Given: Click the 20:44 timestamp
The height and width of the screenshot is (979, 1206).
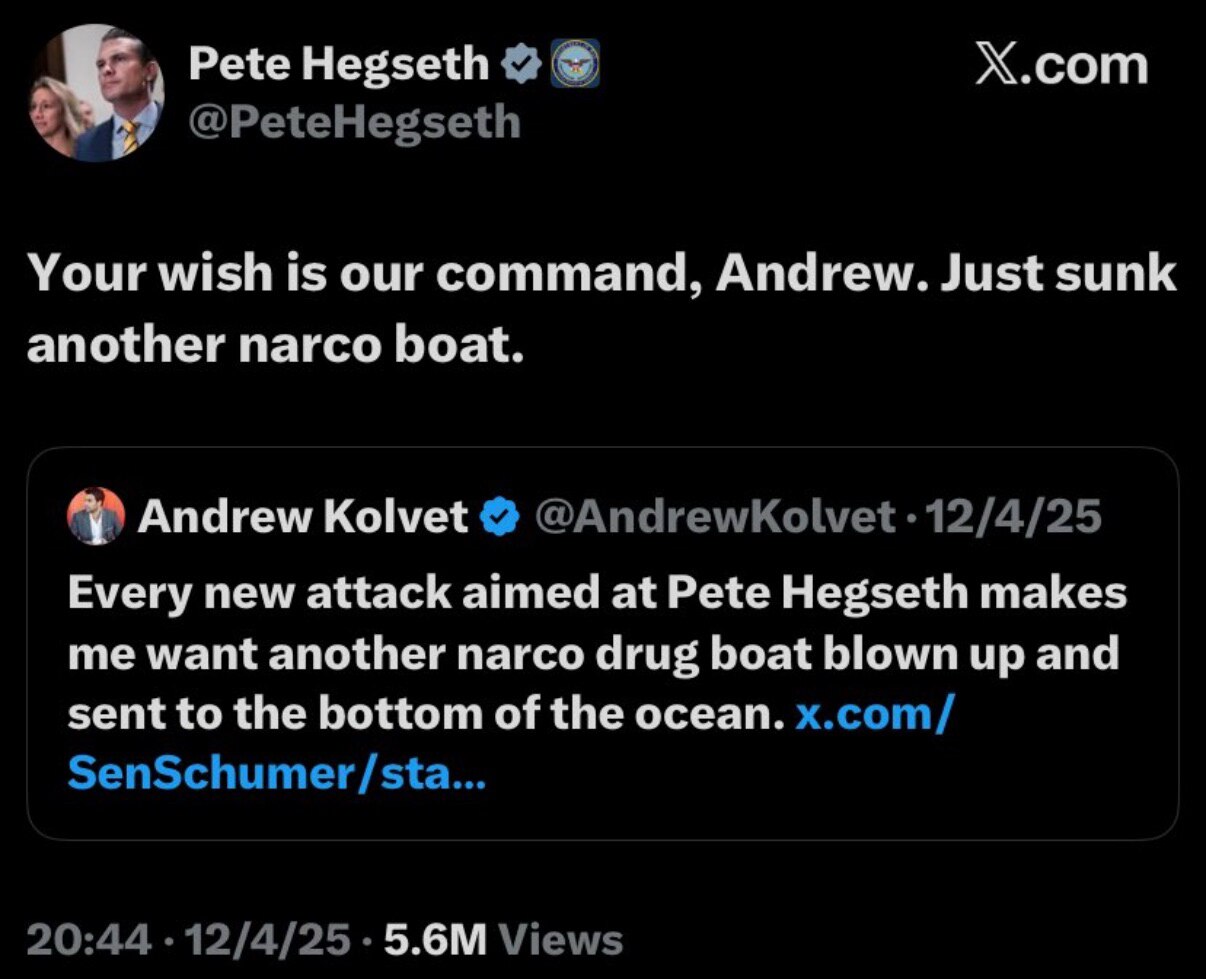Looking at the screenshot, I should click(90, 939).
